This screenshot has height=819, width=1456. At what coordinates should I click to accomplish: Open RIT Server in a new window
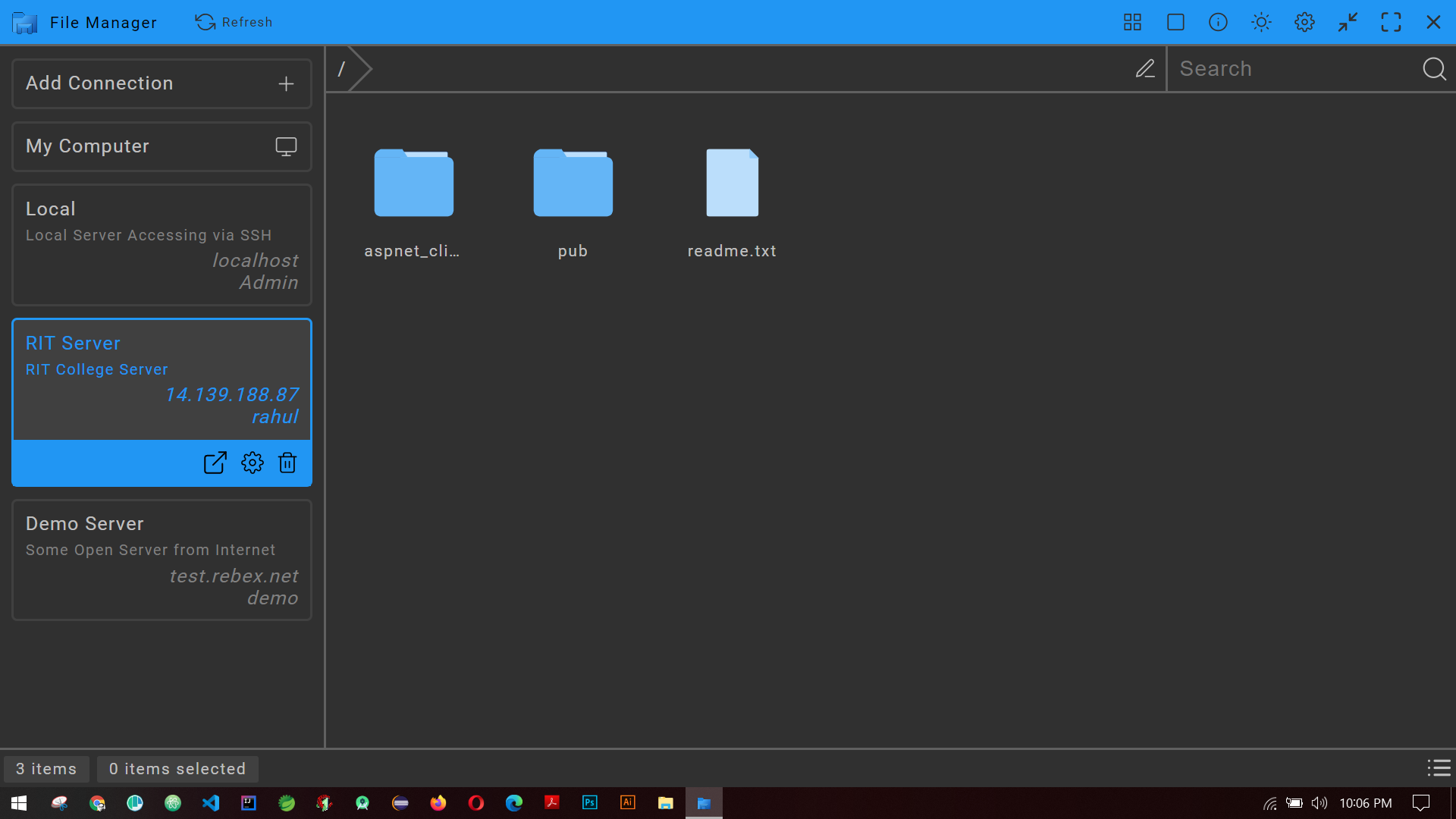(x=215, y=463)
